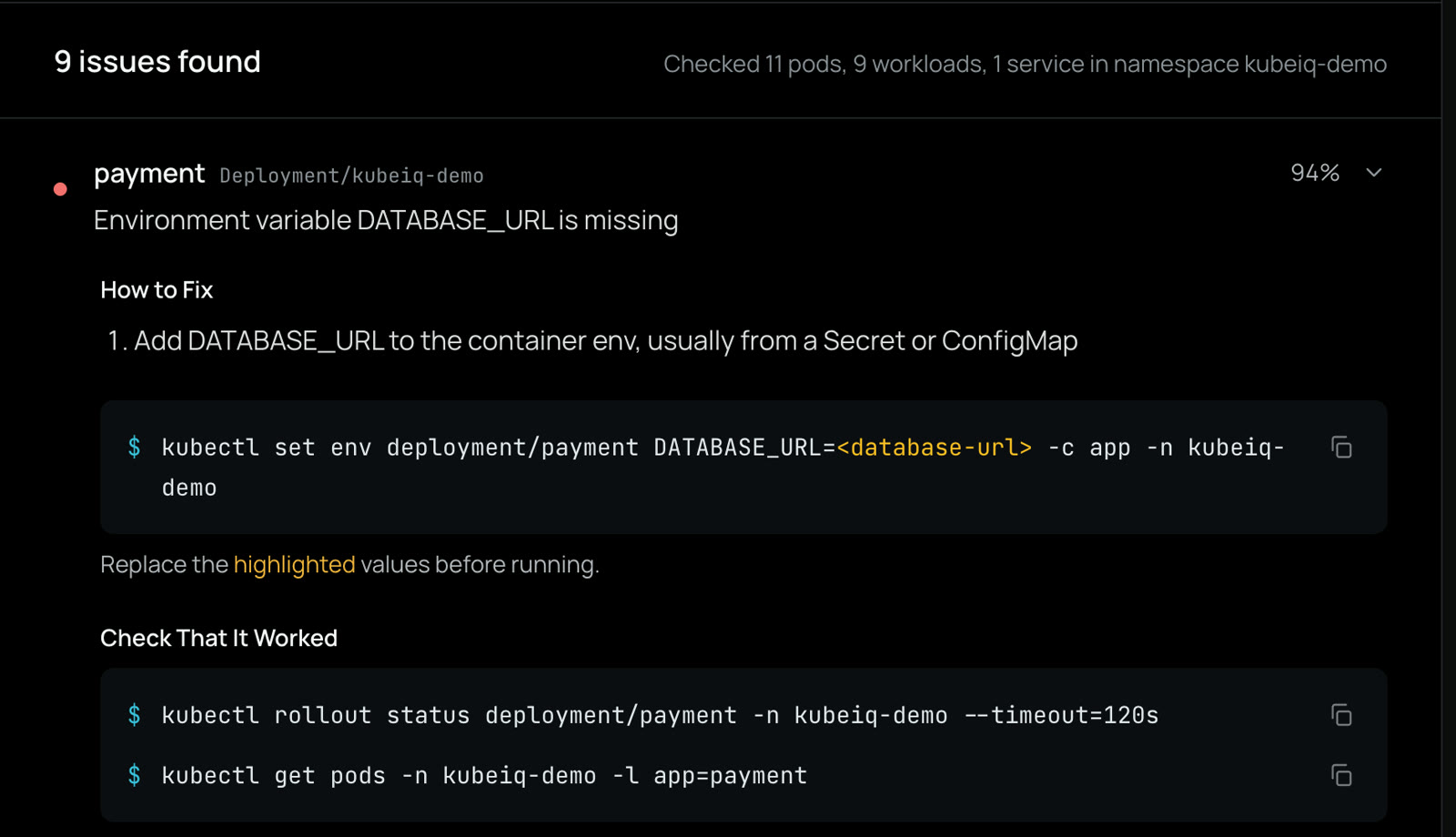Select the payment deployment title

click(149, 173)
